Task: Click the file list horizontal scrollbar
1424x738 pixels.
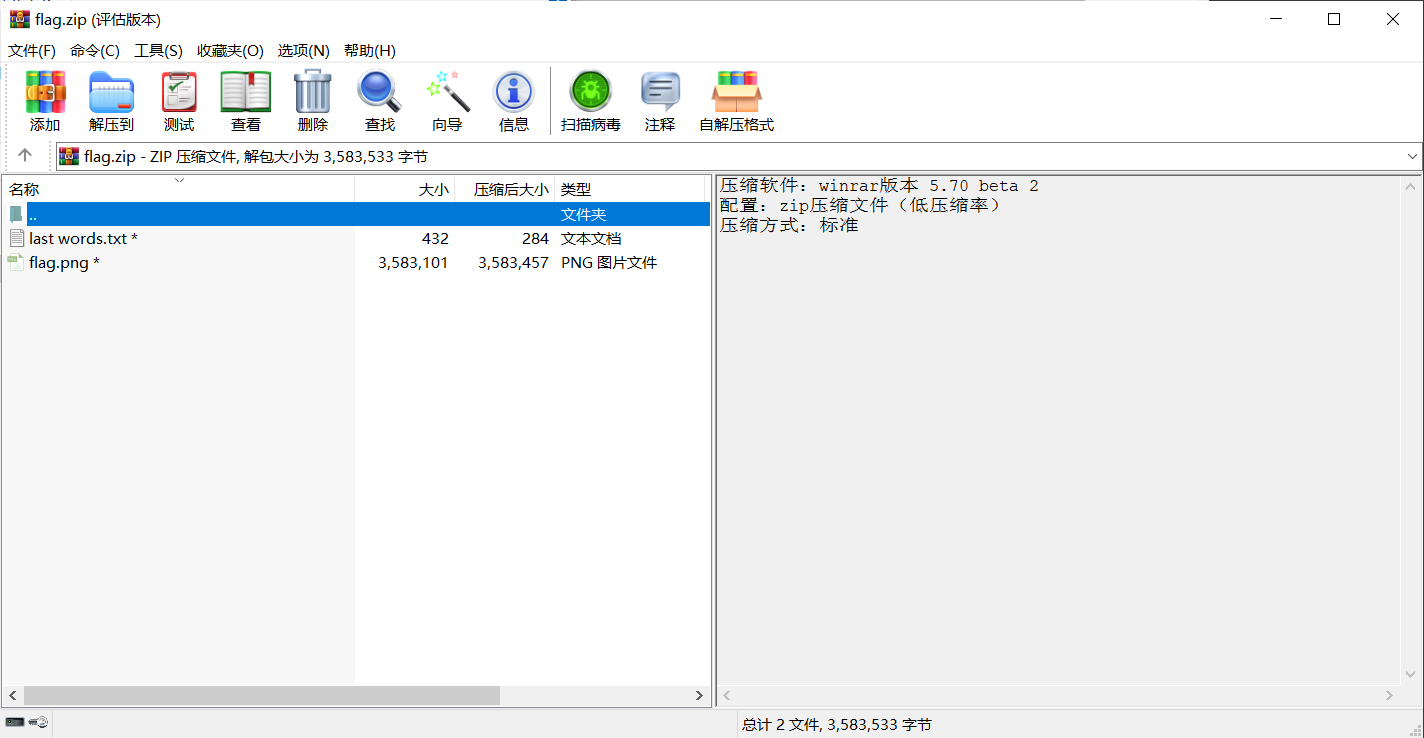Action: pos(260,695)
